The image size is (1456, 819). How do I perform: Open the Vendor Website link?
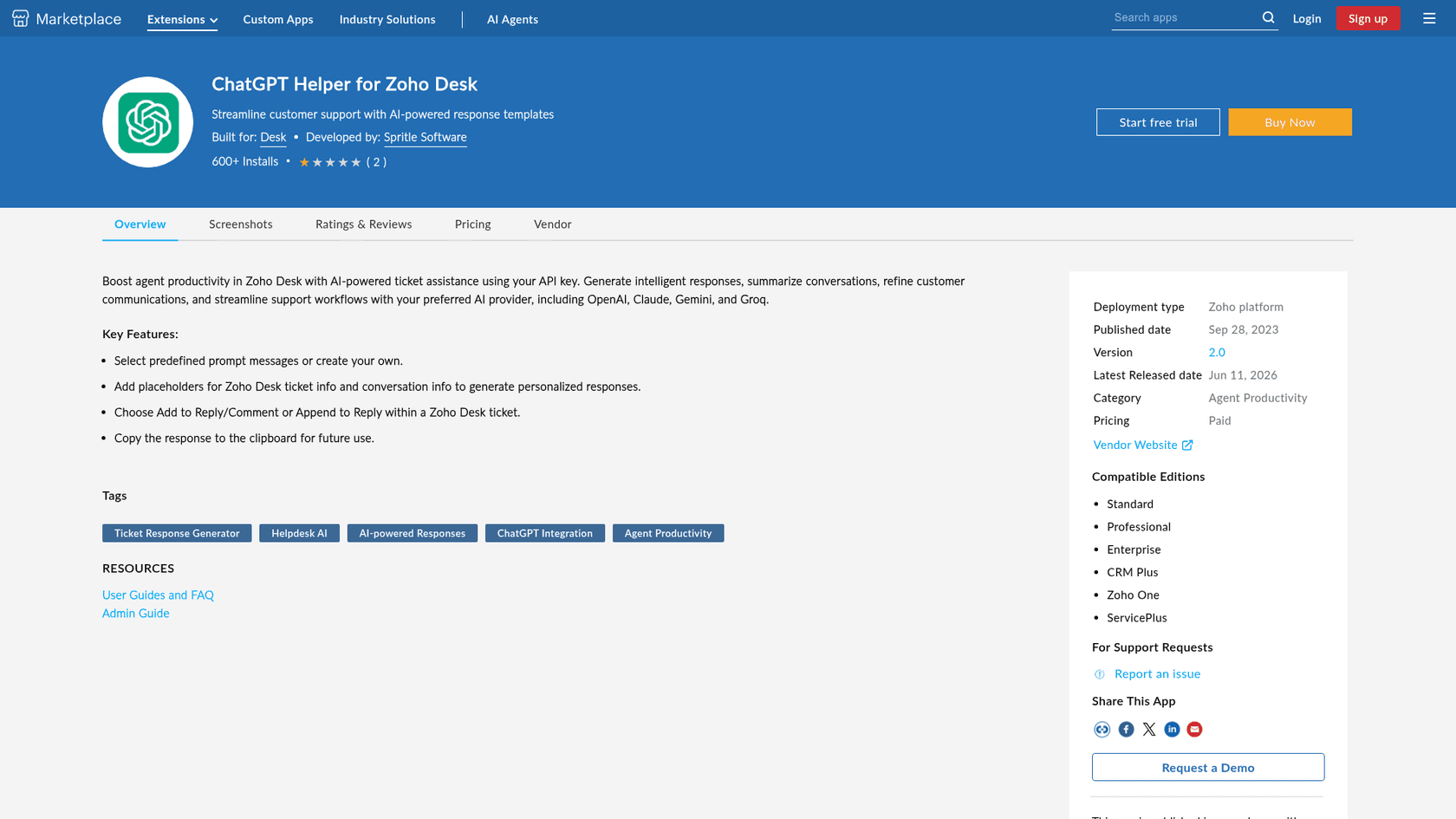1135,445
